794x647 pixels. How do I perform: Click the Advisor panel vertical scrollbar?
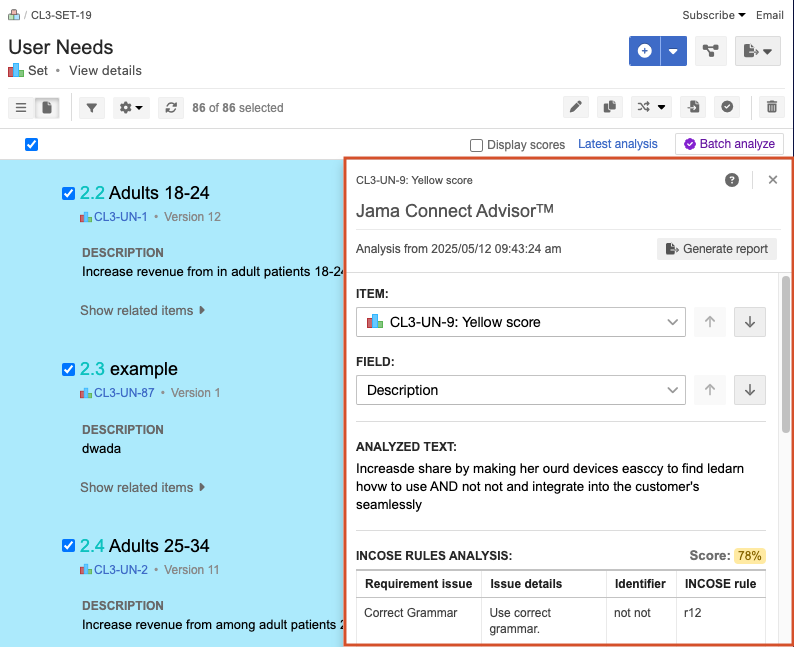(x=786, y=360)
